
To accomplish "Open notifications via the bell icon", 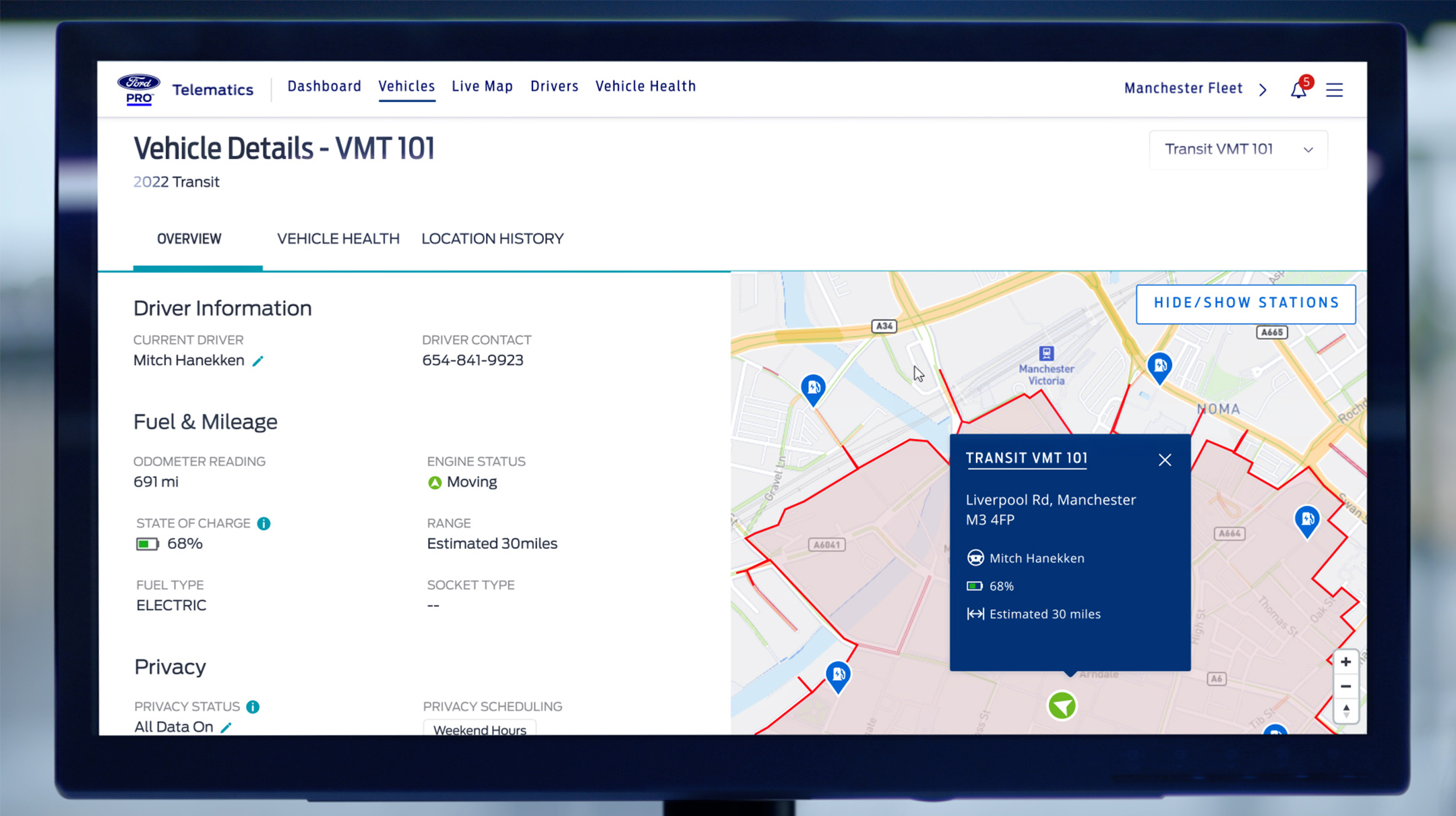I will coord(1298,90).
